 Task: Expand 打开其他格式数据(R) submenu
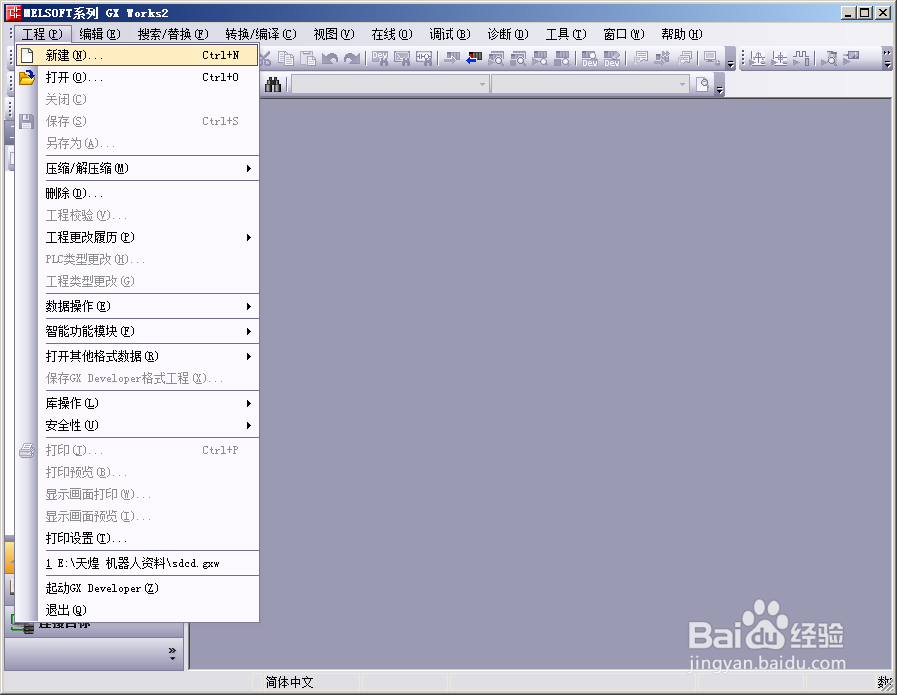pyautogui.click(x=148, y=356)
